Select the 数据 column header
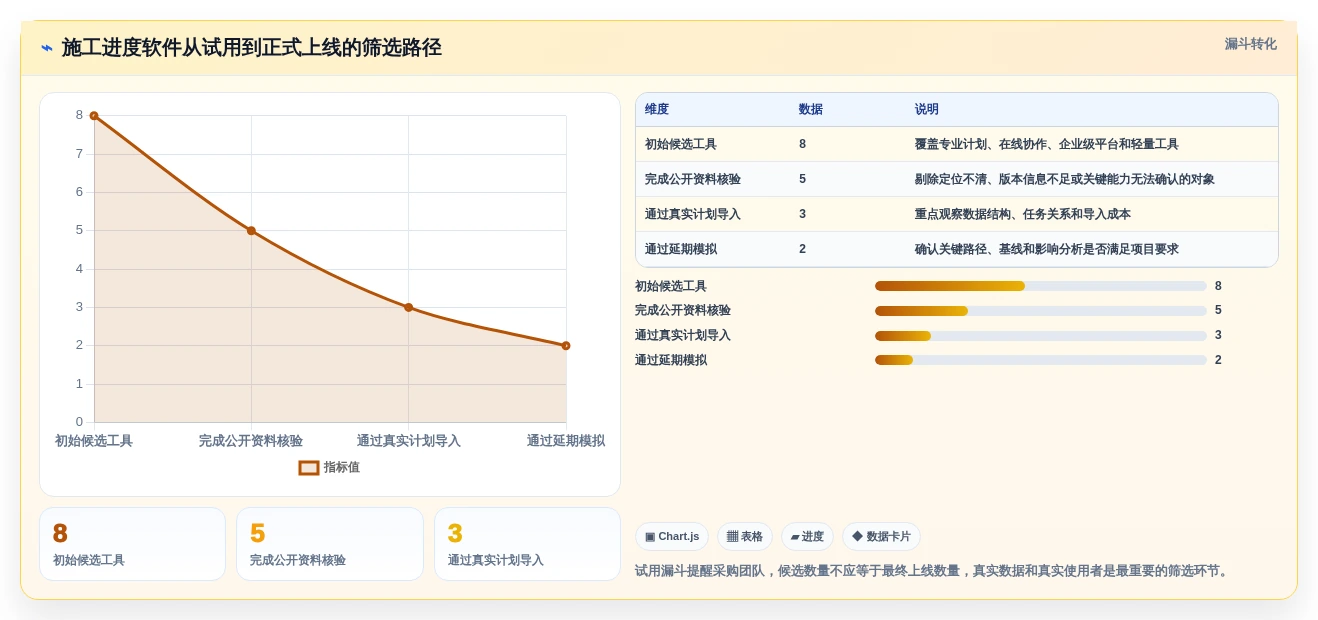Image resolution: width=1318 pixels, height=620 pixels. point(811,110)
